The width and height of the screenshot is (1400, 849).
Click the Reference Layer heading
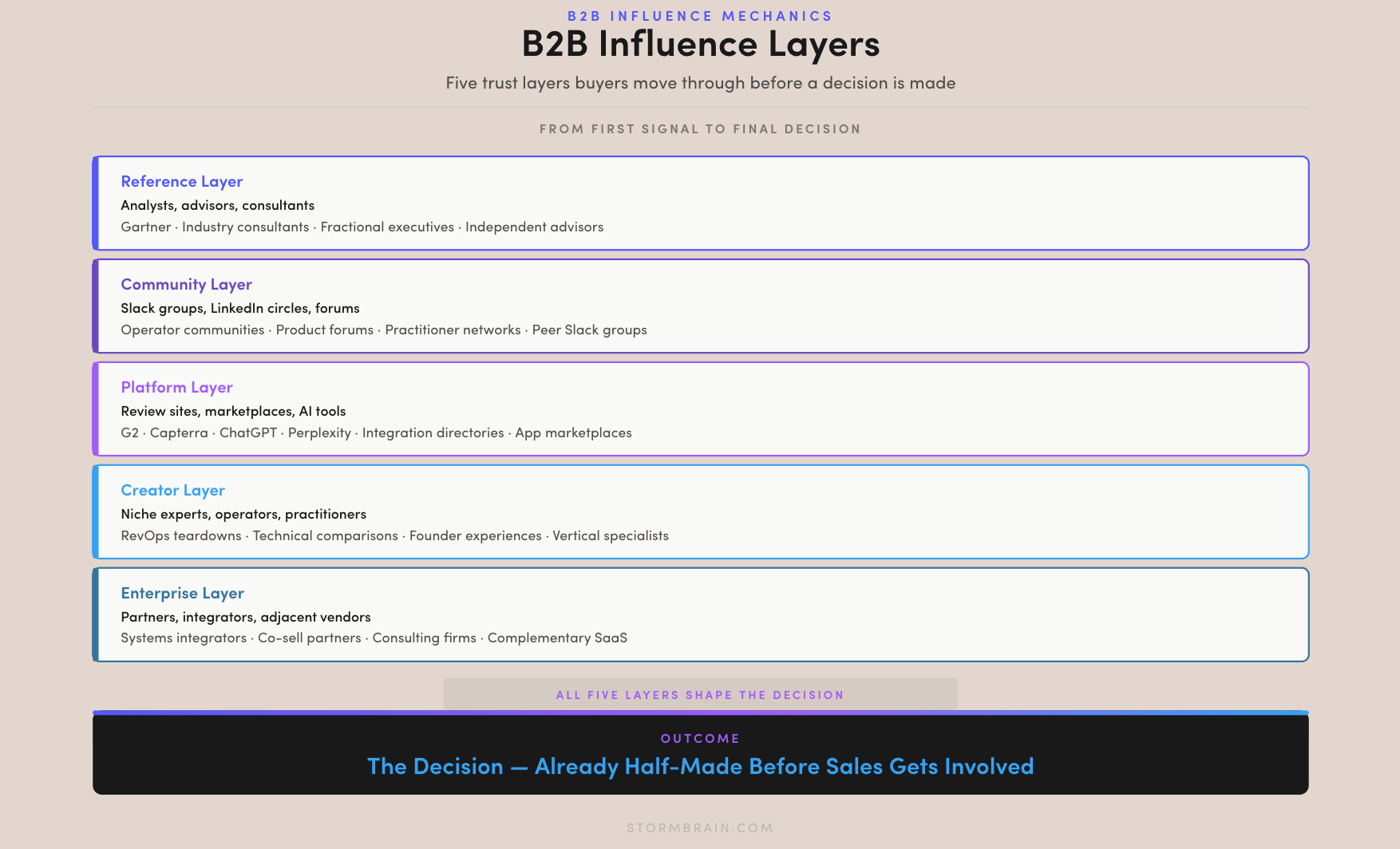(x=181, y=182)
